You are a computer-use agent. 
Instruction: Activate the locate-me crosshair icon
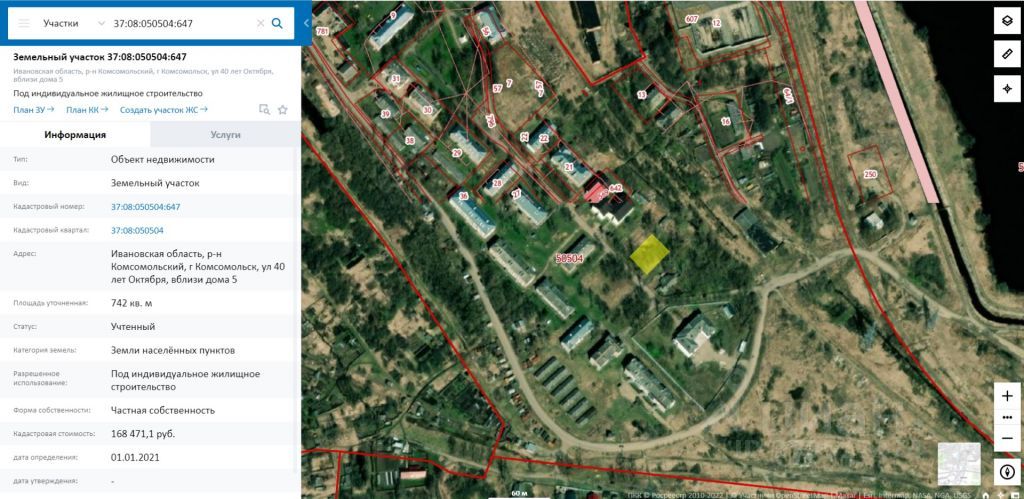1007,89
